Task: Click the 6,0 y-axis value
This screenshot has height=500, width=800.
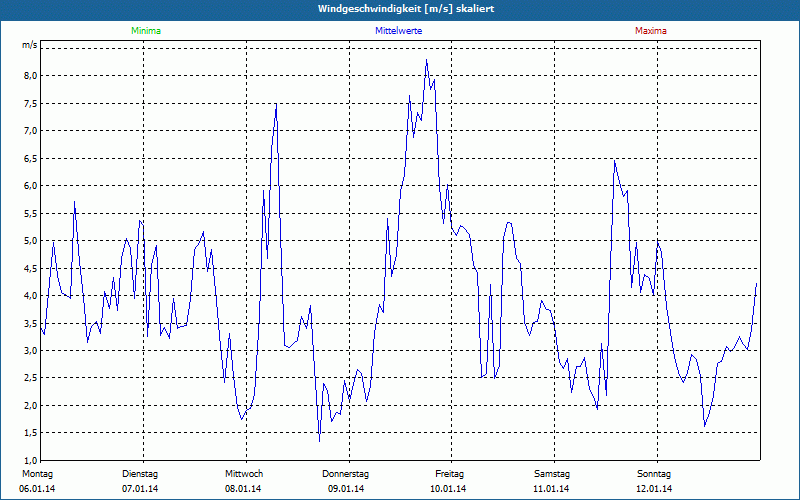Action: pos(31,186)
